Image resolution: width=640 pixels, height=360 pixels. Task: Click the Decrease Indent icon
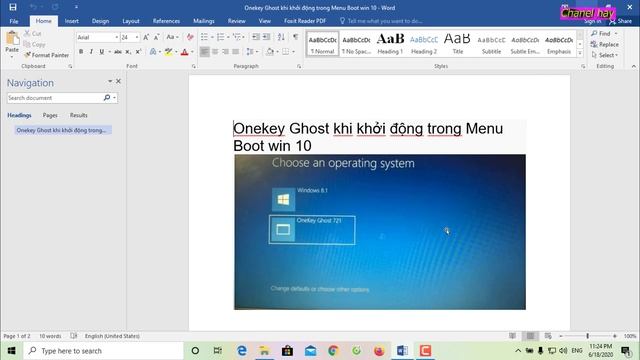pyautogui.click(x=256, y=37)
